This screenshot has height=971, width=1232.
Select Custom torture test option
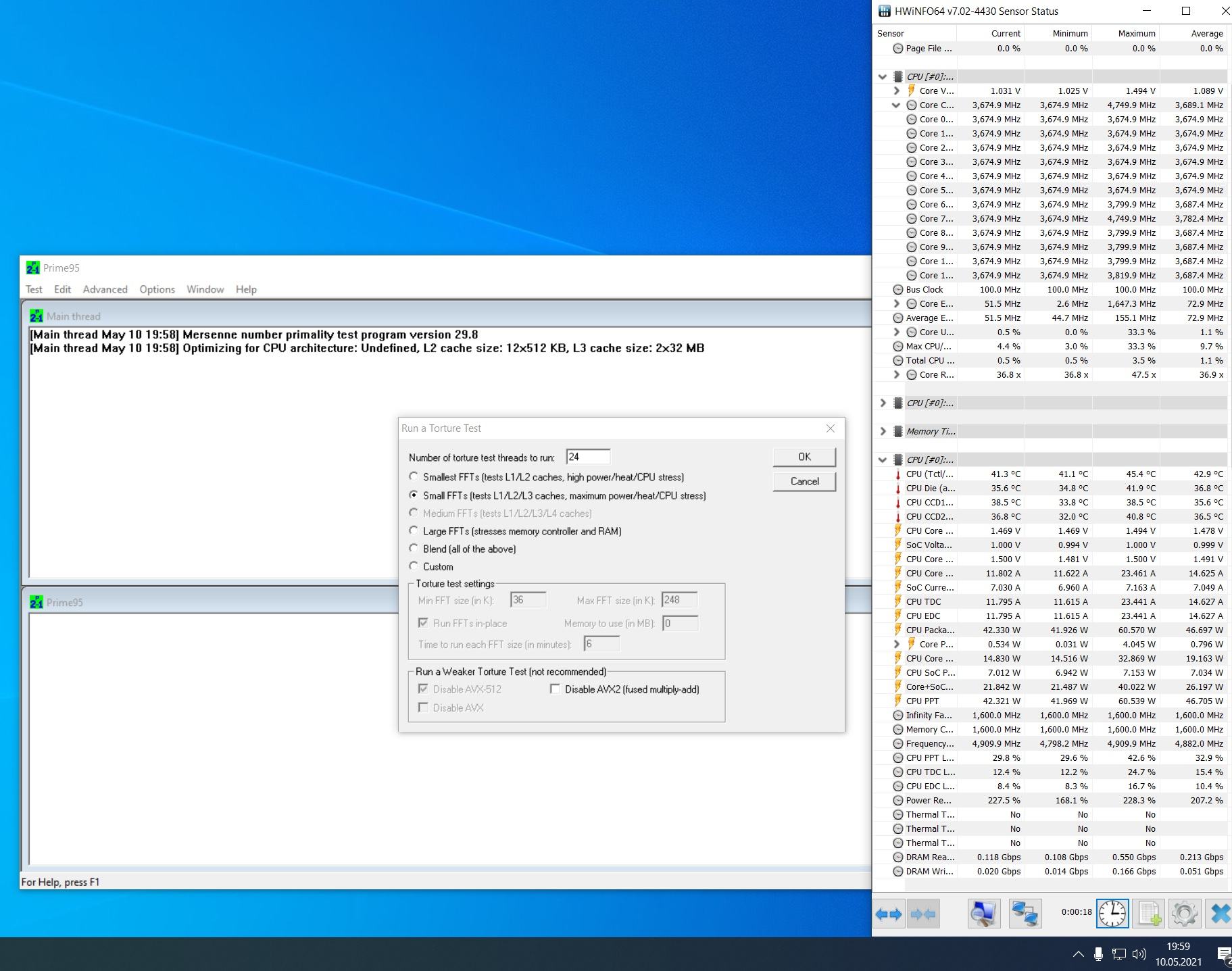[x=414, y=566]
